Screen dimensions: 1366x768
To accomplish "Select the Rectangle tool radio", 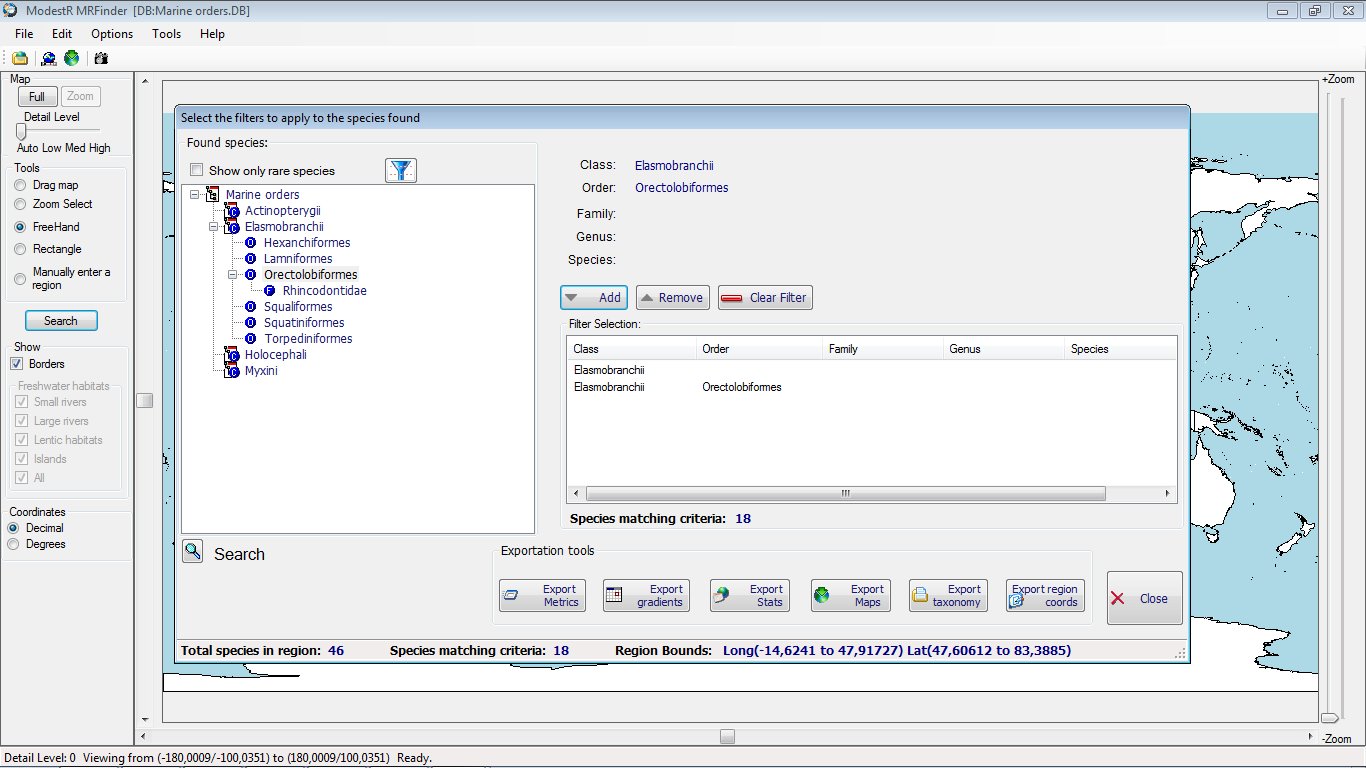I will click(x=20, y=249).
